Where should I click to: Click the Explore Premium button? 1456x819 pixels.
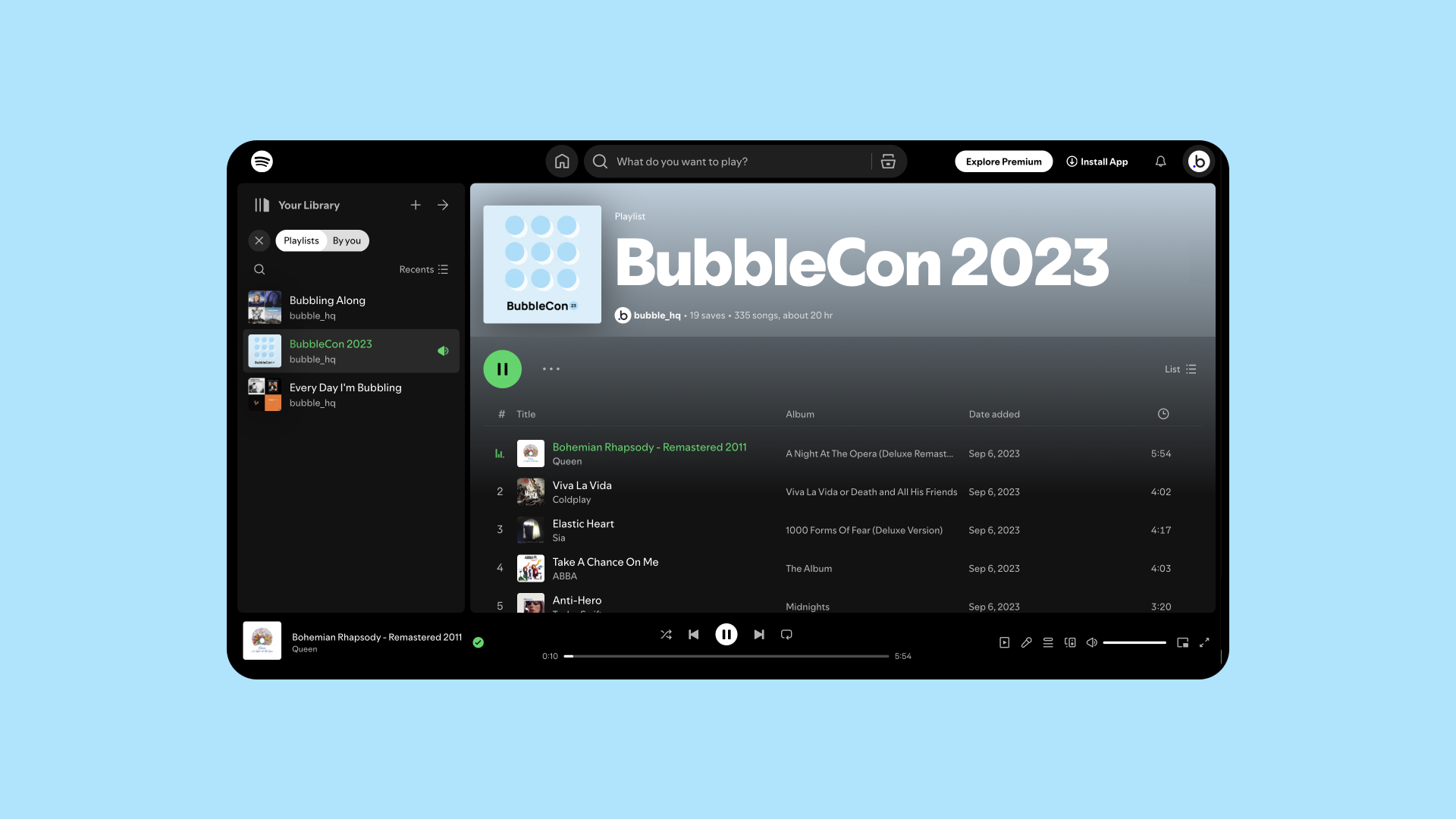coord(1003,161)
